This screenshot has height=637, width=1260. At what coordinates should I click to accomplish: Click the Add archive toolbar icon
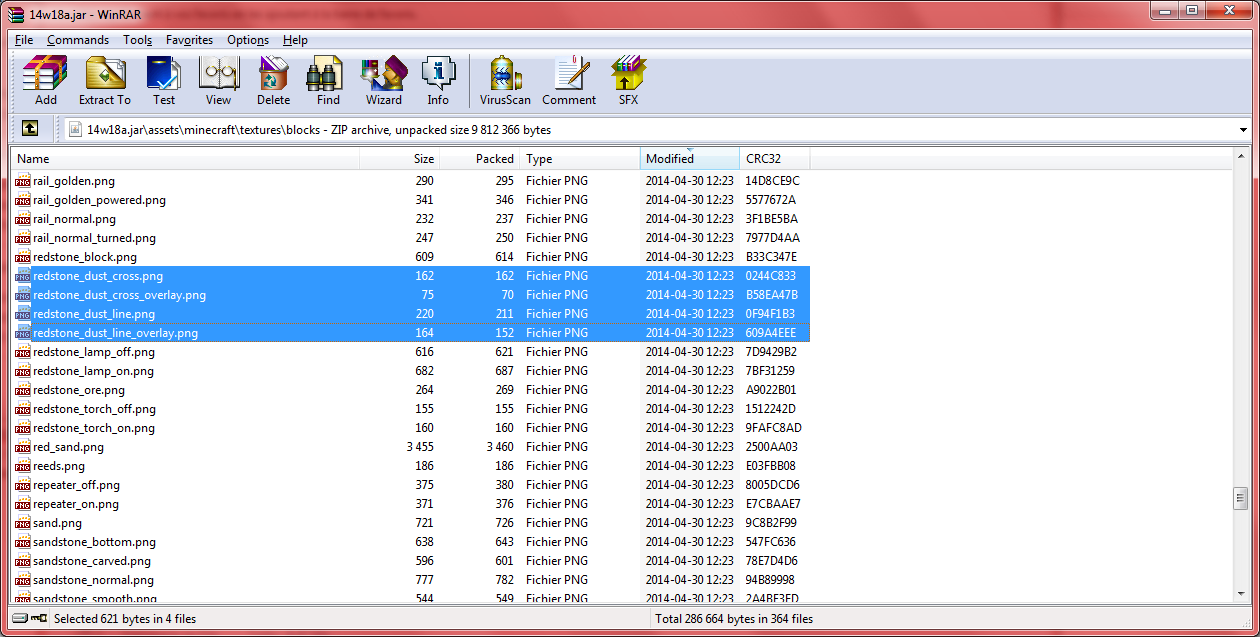[x=46, y=81]
